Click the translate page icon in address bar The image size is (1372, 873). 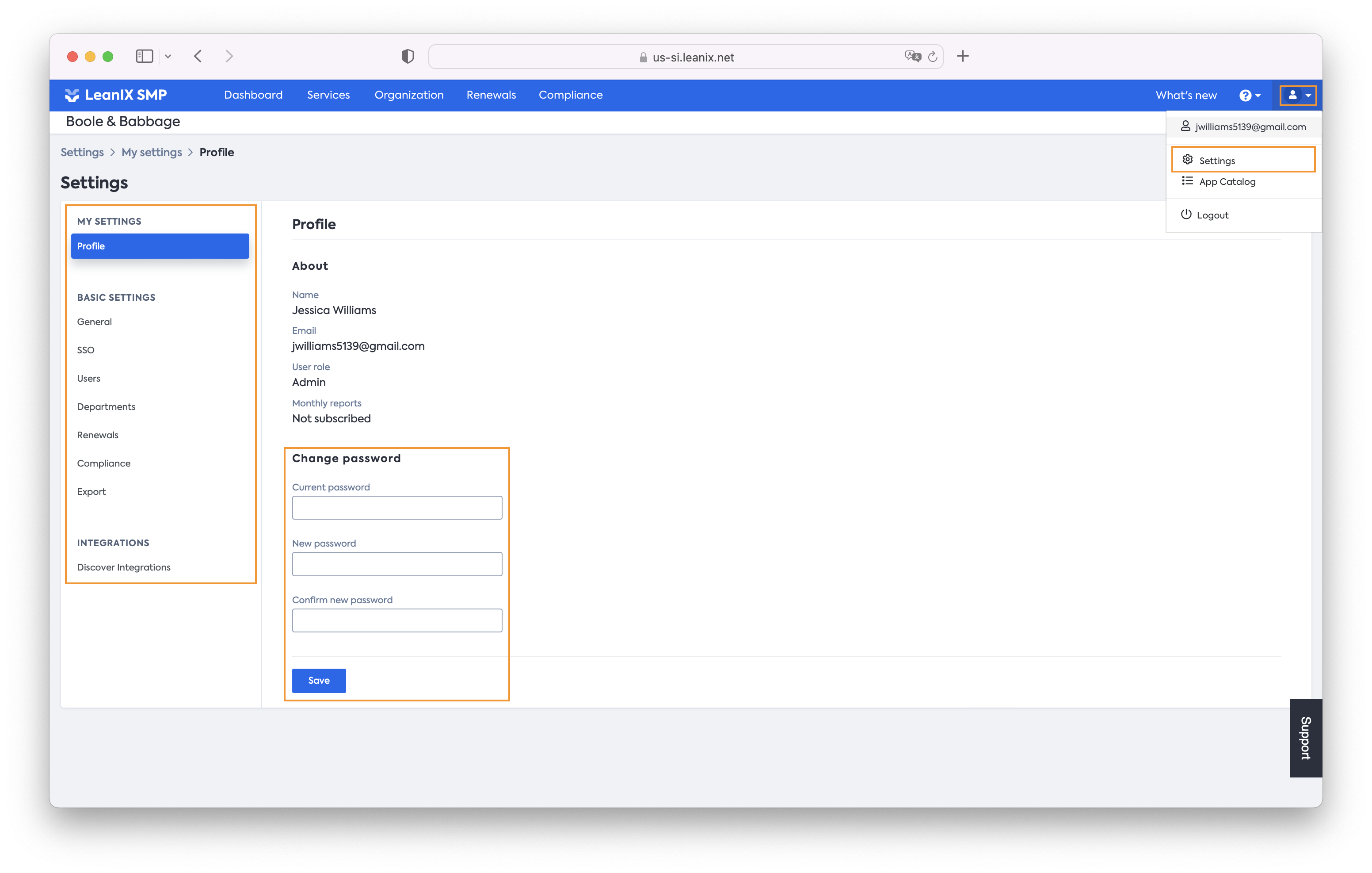click(913, 57)
